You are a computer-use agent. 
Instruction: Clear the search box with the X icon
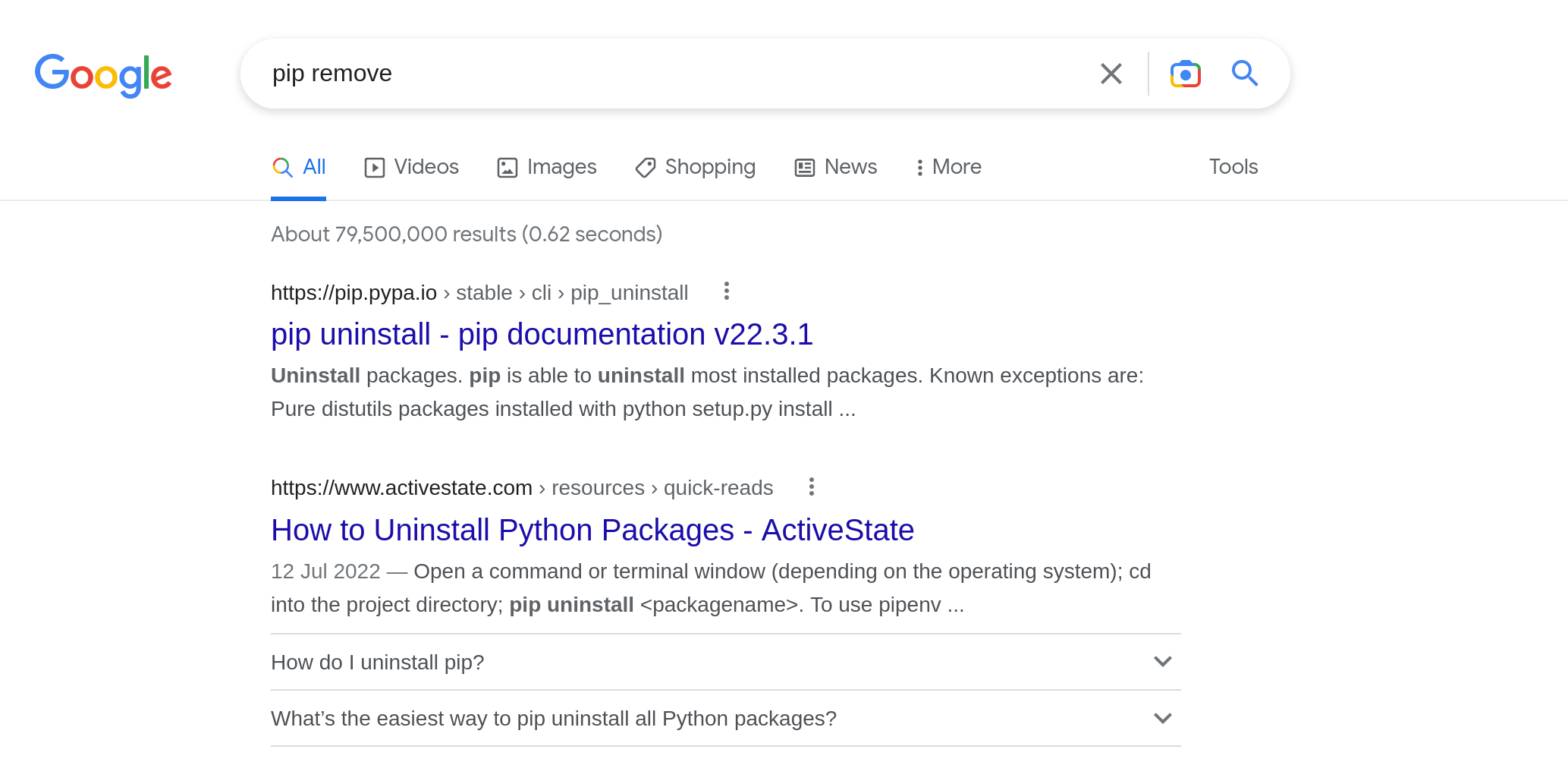(x=1111, y=74)
